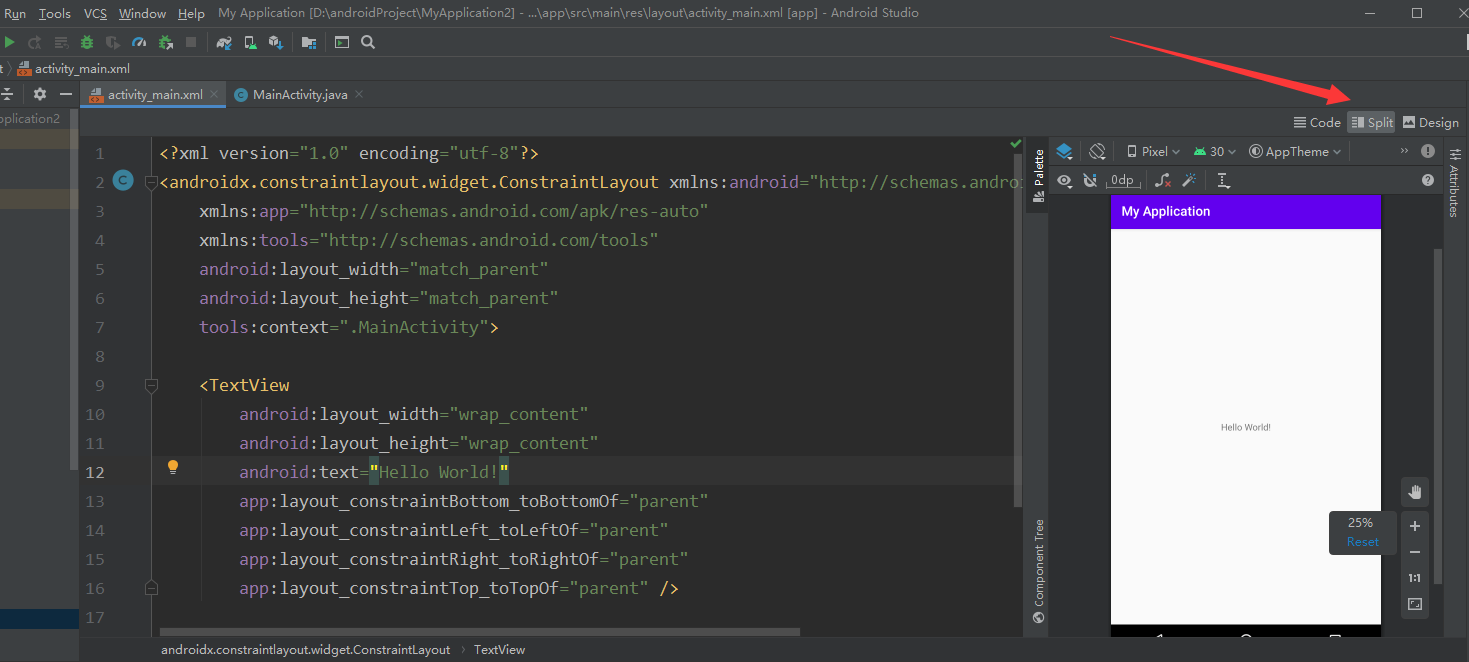Toggle the design surface orientation icon
Screen dimensions: 1469x662
coord(1096,151)
